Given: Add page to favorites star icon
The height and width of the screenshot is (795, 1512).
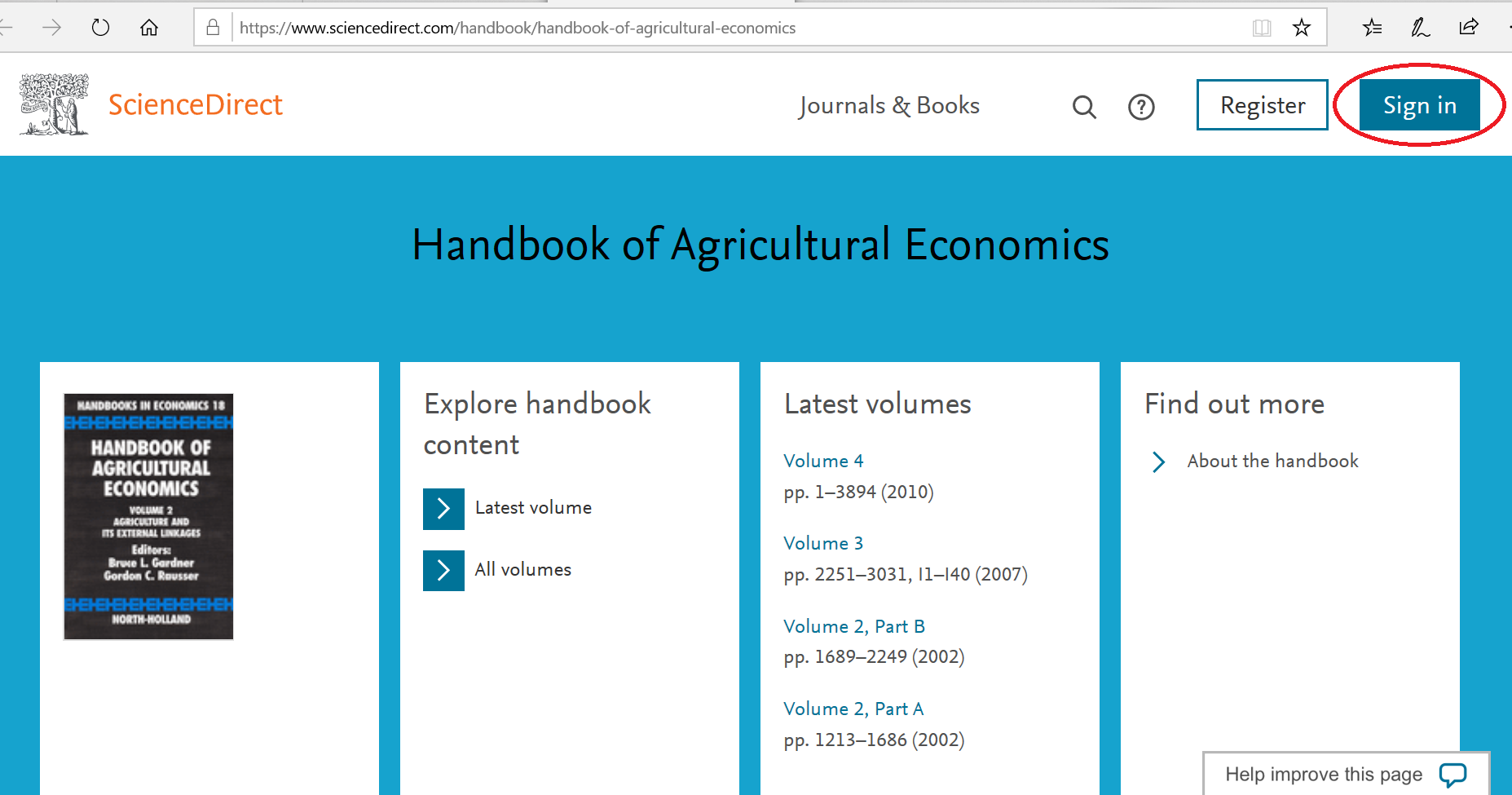Looking at the screenshot, I should coord(1302,28).
